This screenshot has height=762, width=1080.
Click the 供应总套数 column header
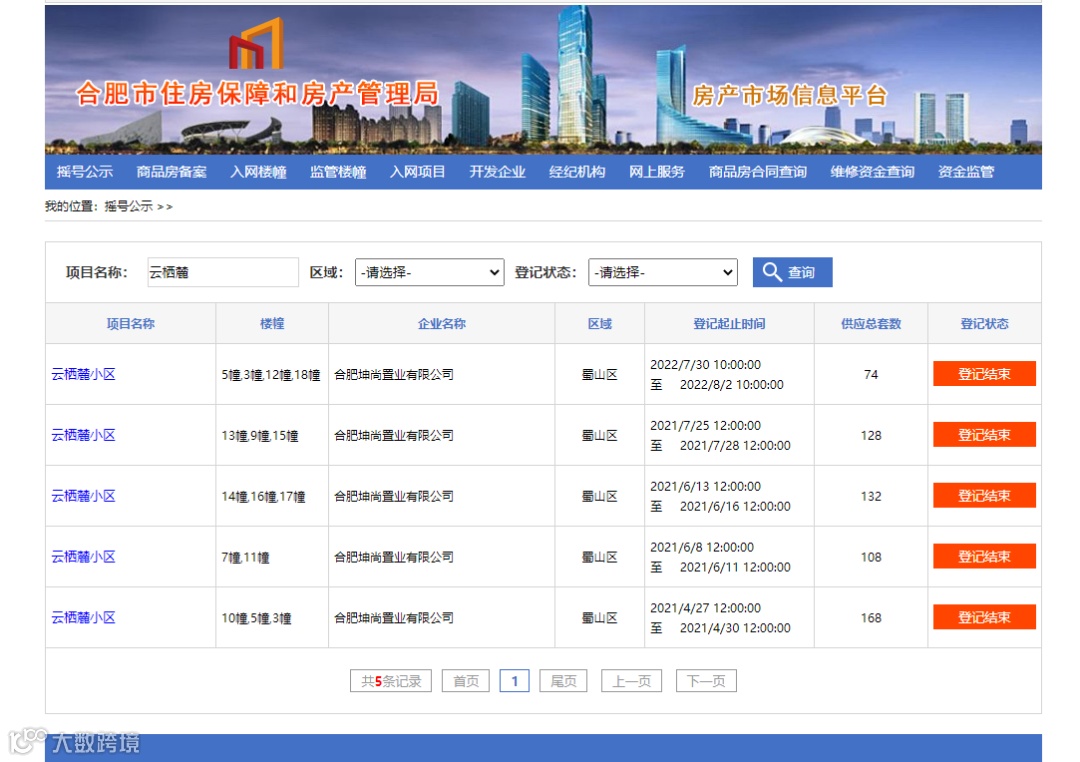click(871, 323)
